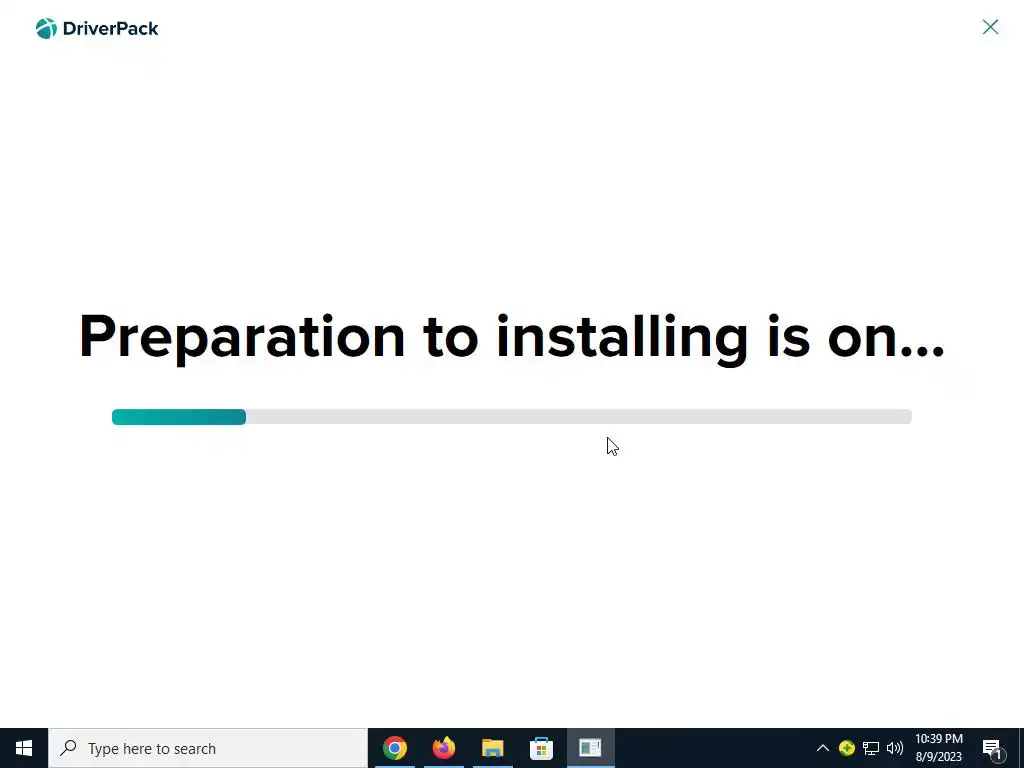This screenshot has height=768, width=1024.
Task: Close the DriverPack window
Action: [x=990, y=27]
